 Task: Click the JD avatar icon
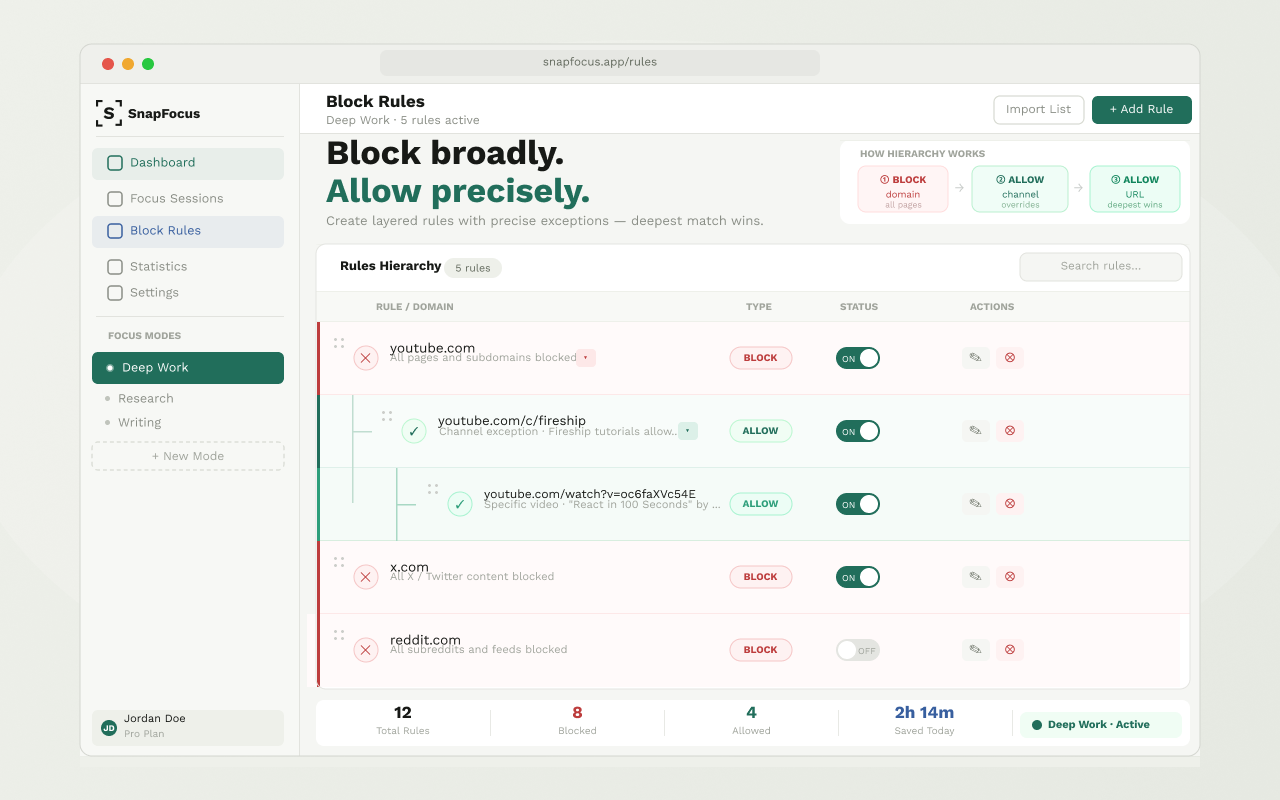coord(109,728)
